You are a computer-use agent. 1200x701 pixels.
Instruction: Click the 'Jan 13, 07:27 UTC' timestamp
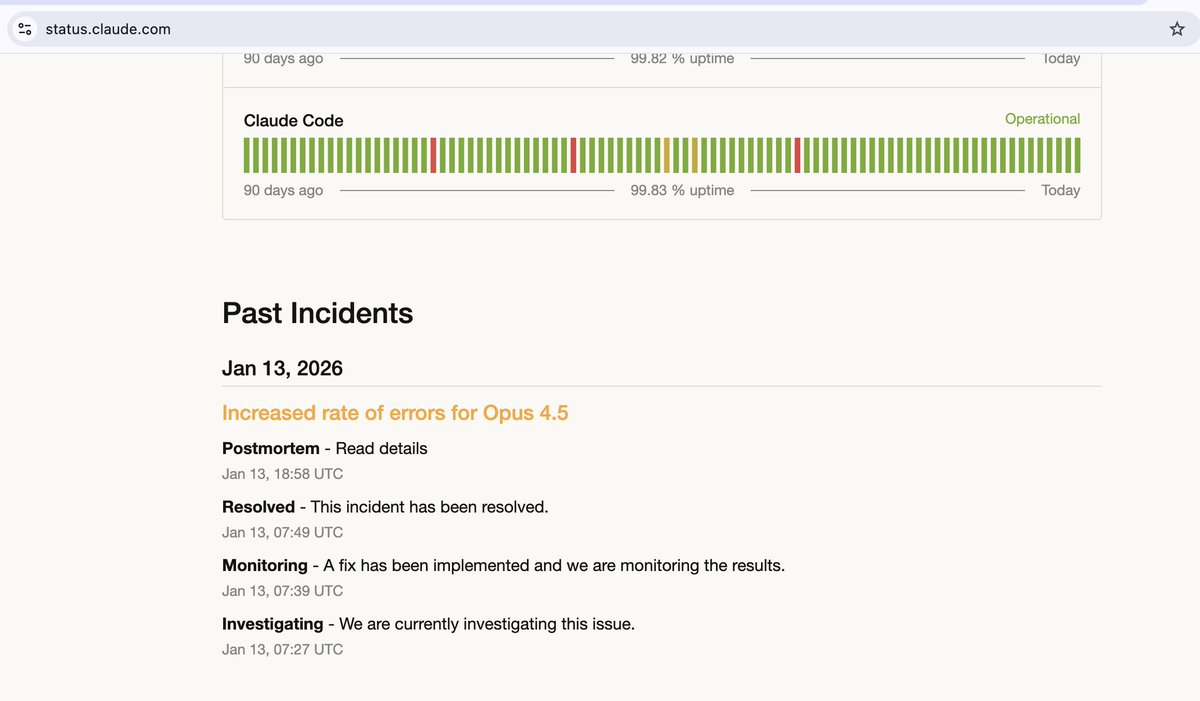point(282,649)
